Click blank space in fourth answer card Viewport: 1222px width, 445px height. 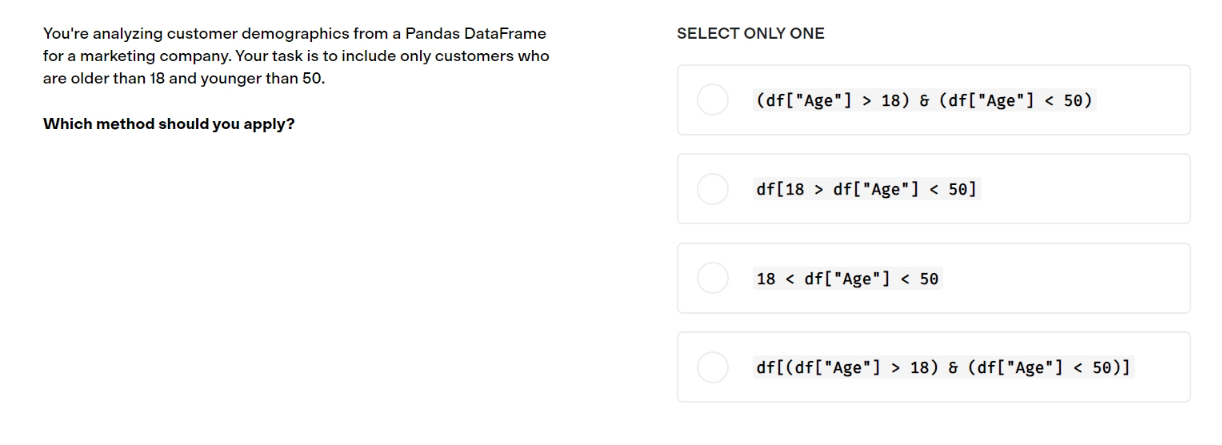coord(1163,367)
